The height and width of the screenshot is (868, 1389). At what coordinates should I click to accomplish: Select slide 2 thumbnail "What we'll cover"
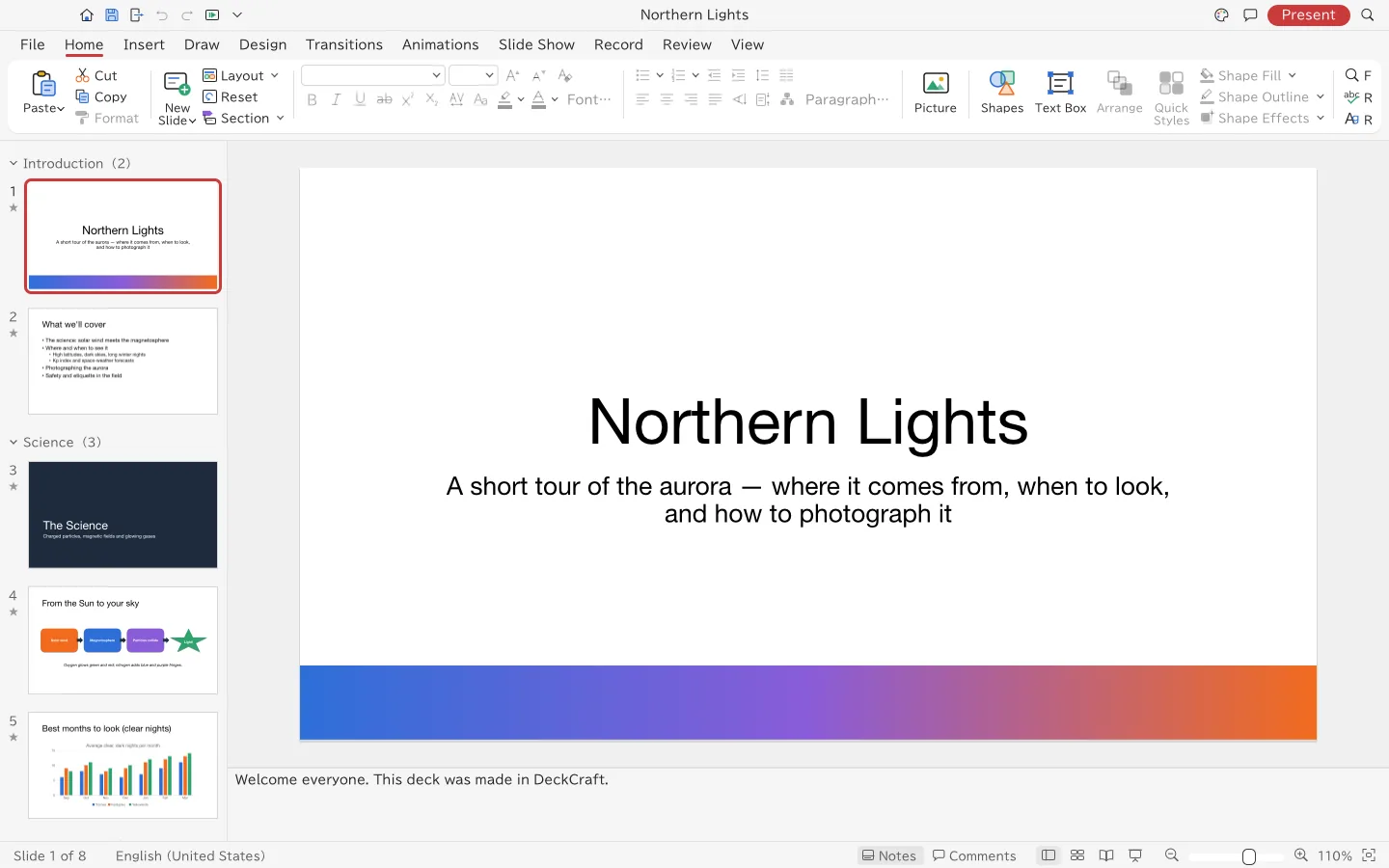click(x=123, y=361)
